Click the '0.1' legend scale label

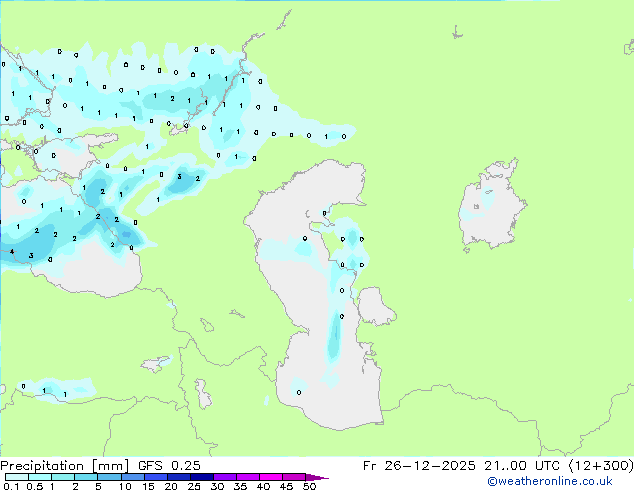11,486
